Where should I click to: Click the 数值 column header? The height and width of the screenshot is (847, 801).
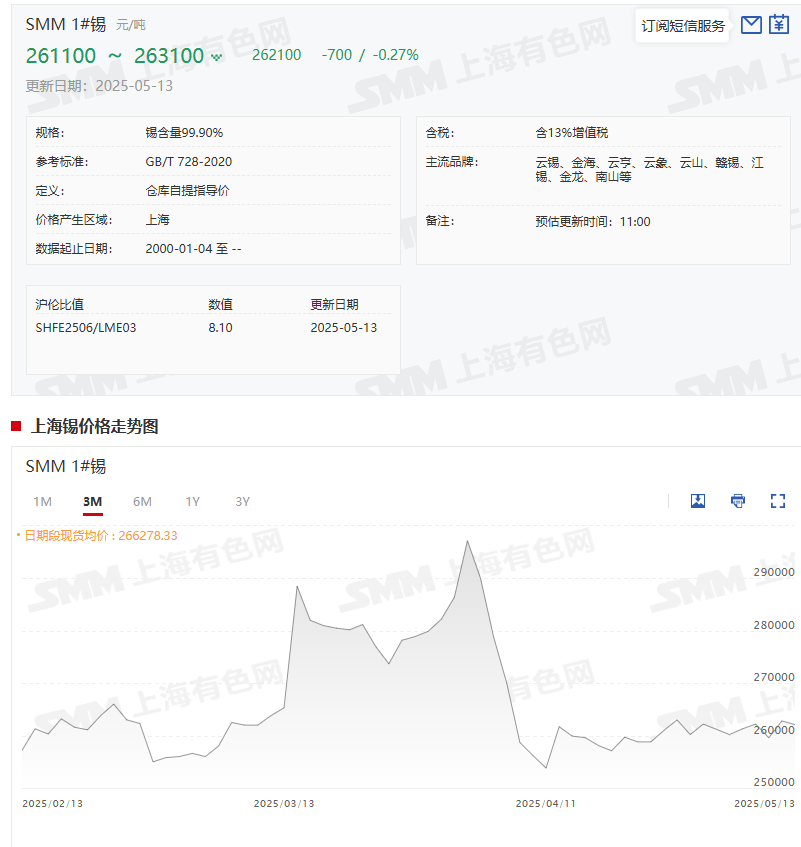(220, 304)
